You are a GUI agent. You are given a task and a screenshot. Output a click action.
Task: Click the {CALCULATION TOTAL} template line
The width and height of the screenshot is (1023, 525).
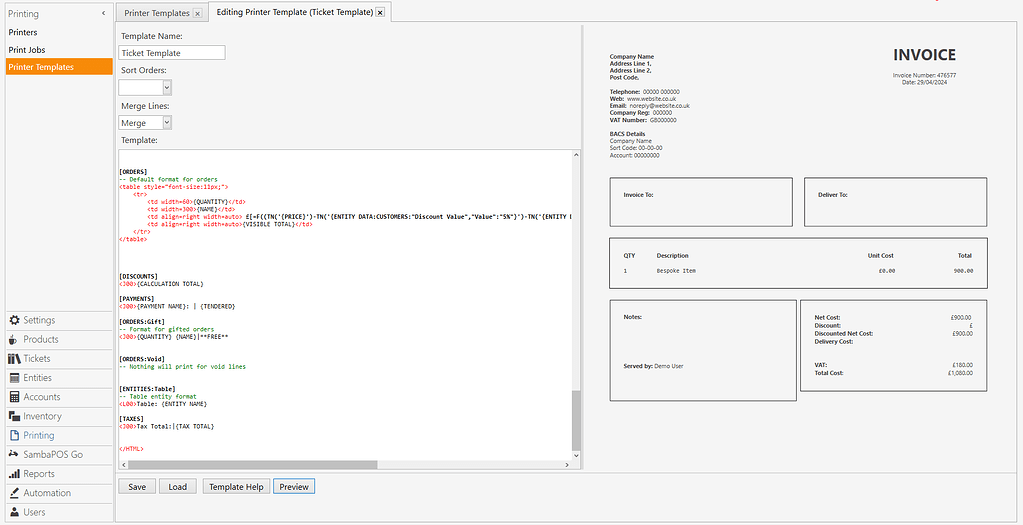162,284
